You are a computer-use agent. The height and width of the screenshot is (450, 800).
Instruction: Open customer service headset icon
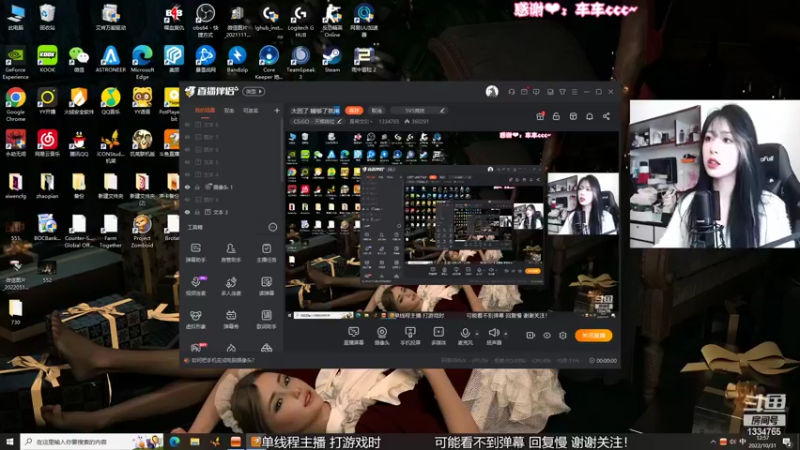pyautogui.click(x=511, y=92)
